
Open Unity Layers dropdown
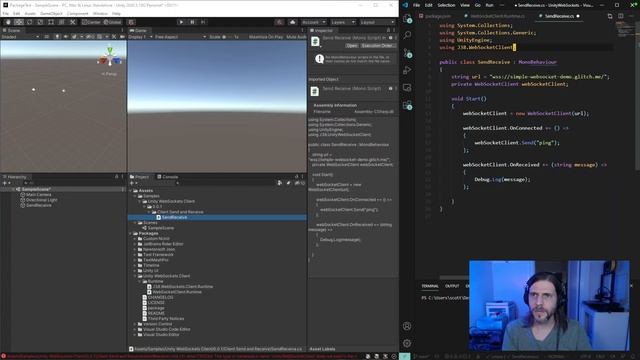[343, 22]
